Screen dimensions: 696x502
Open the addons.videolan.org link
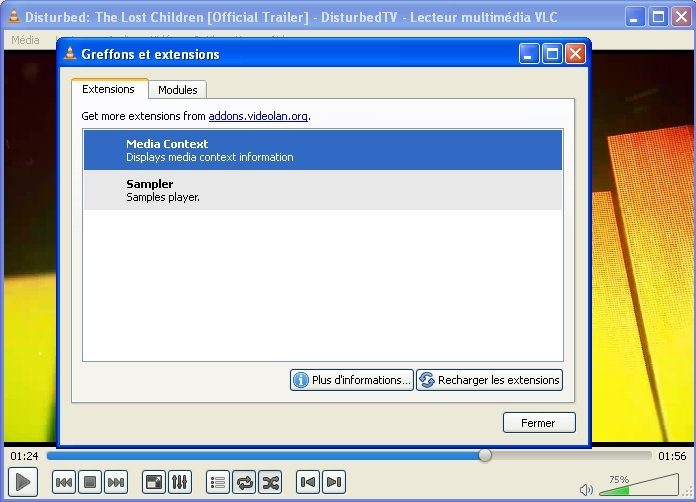258,116
